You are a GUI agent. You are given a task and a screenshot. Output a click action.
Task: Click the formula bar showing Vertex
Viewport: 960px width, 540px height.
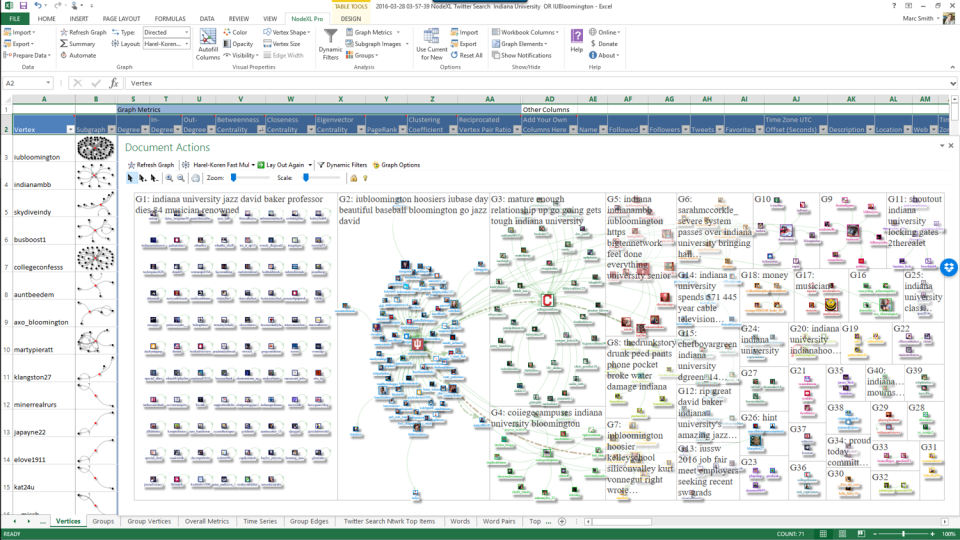pos(539,83)
